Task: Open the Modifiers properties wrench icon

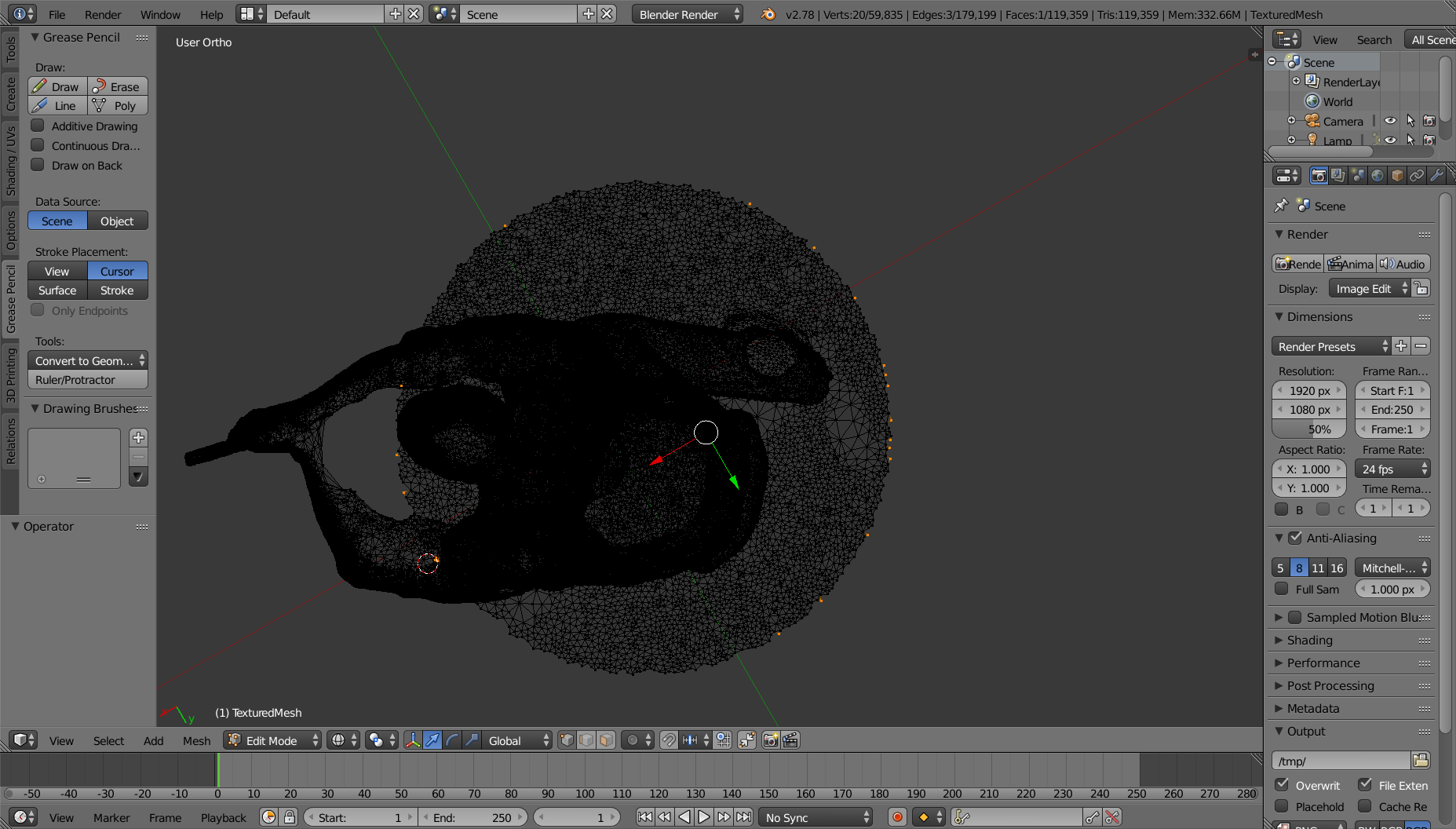Action: [1436, 175]
